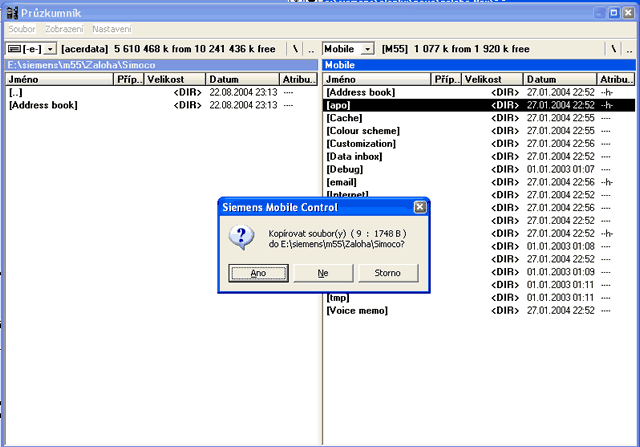The image size is (640, 447).
Task: Click the [acerdata] drive label
Action: click(x=84, y=49)
